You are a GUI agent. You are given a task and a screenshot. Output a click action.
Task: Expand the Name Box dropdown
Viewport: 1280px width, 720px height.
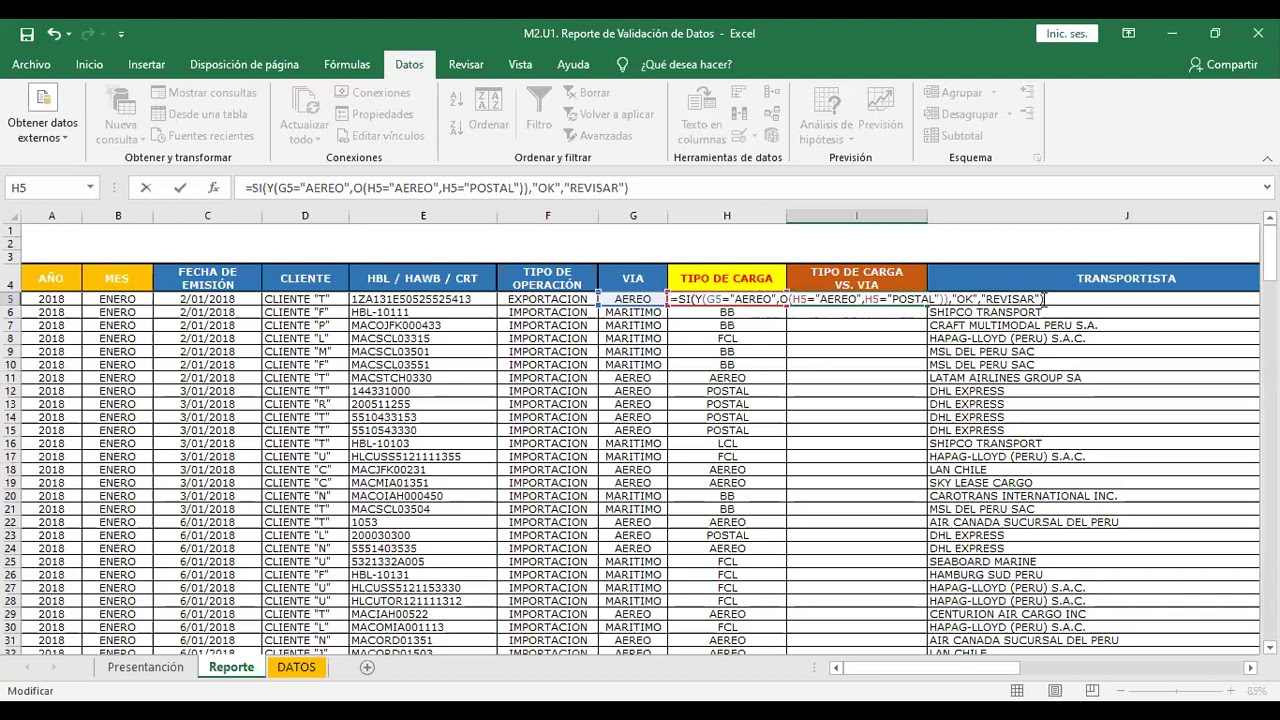pos(90,188)
